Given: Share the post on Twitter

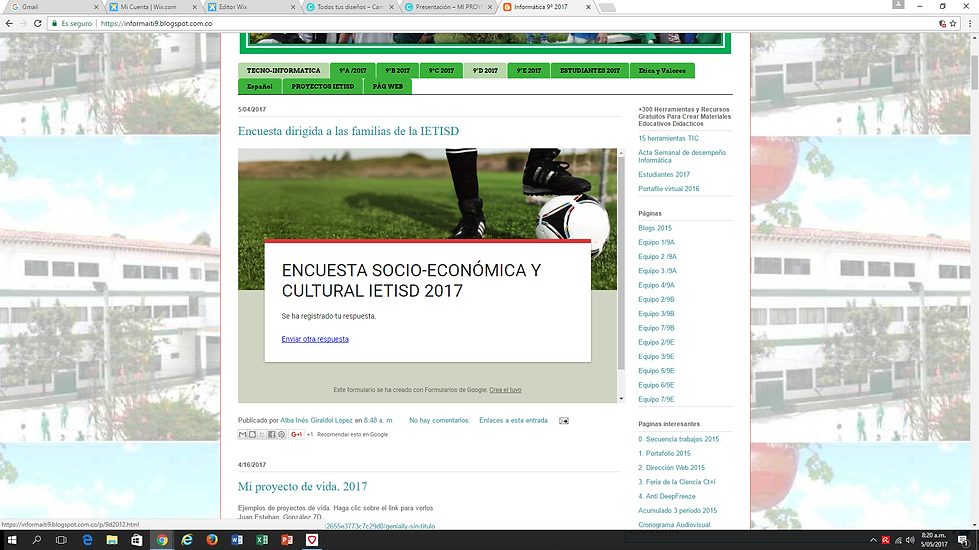Looking at the screenshot, I should [262, 435].
